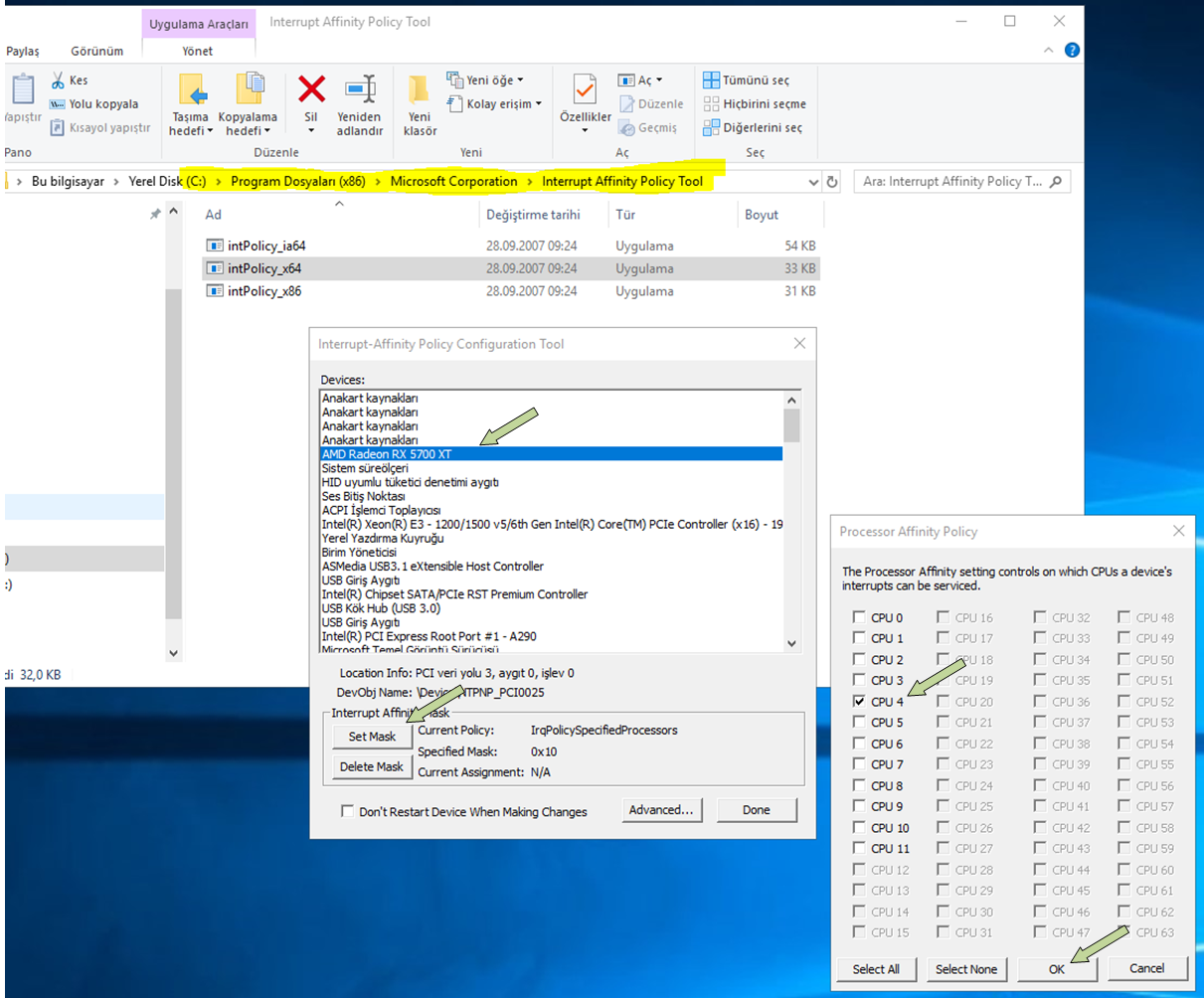Confirm affinity with the OK button
Screen dimensions: 1204x998
tap(1057, 969)
